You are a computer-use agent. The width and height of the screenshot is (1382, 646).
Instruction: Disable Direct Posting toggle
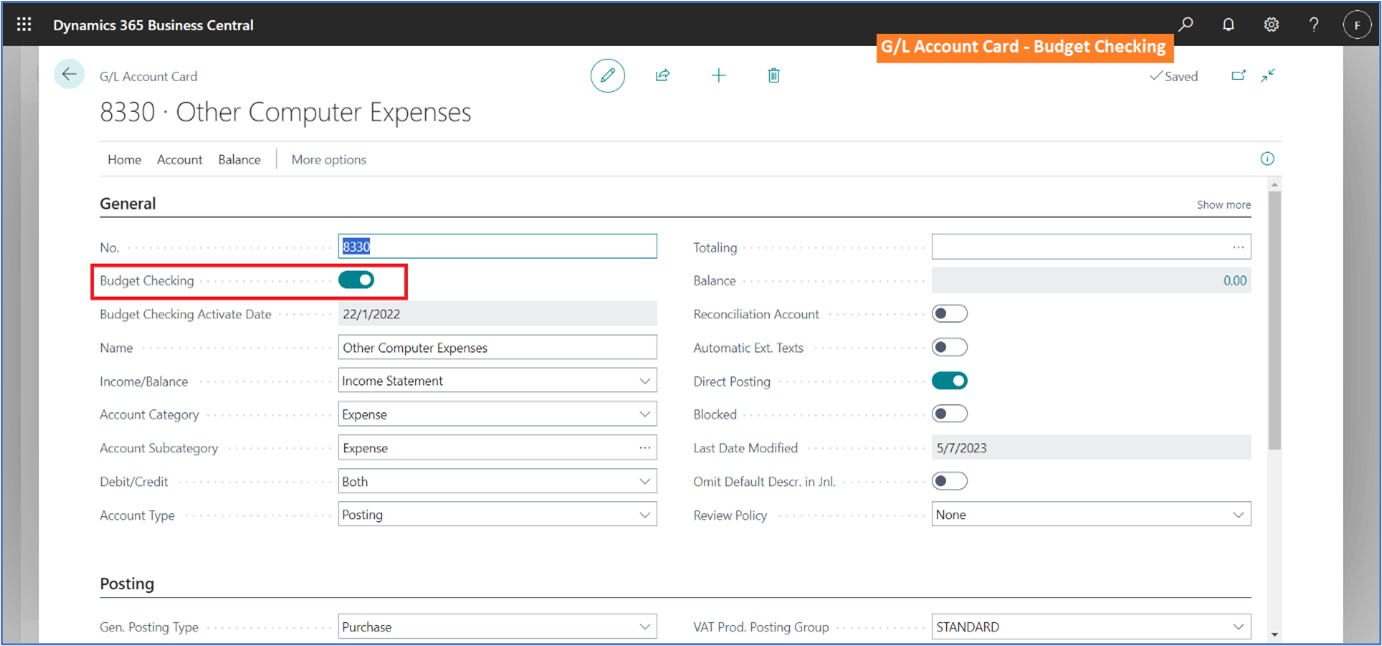click(x=950, y=381)
